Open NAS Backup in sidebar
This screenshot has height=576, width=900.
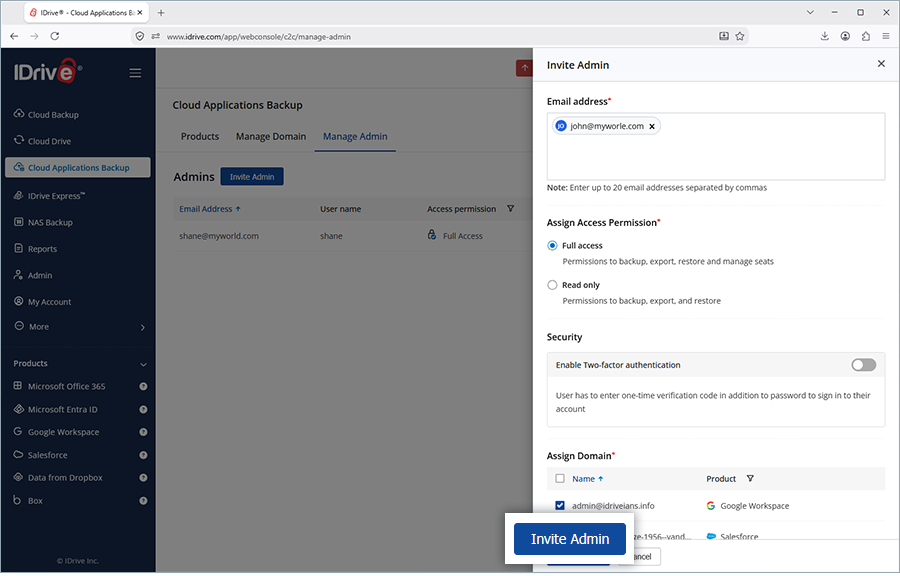pos(43,222)
